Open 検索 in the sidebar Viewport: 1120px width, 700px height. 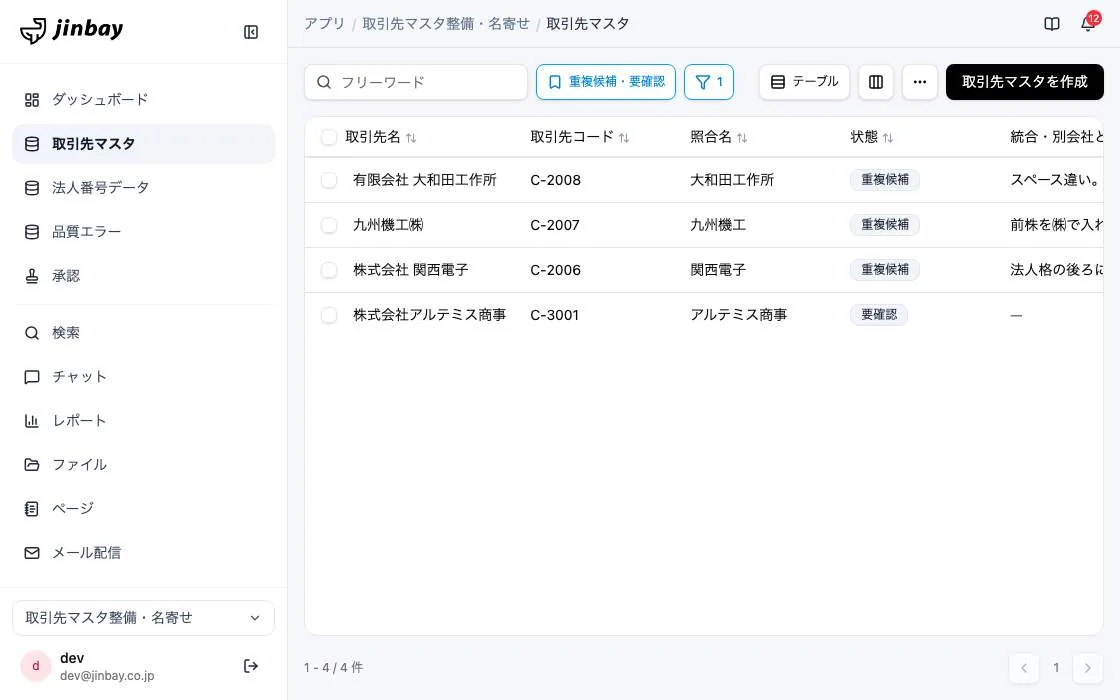click(144, 333)
